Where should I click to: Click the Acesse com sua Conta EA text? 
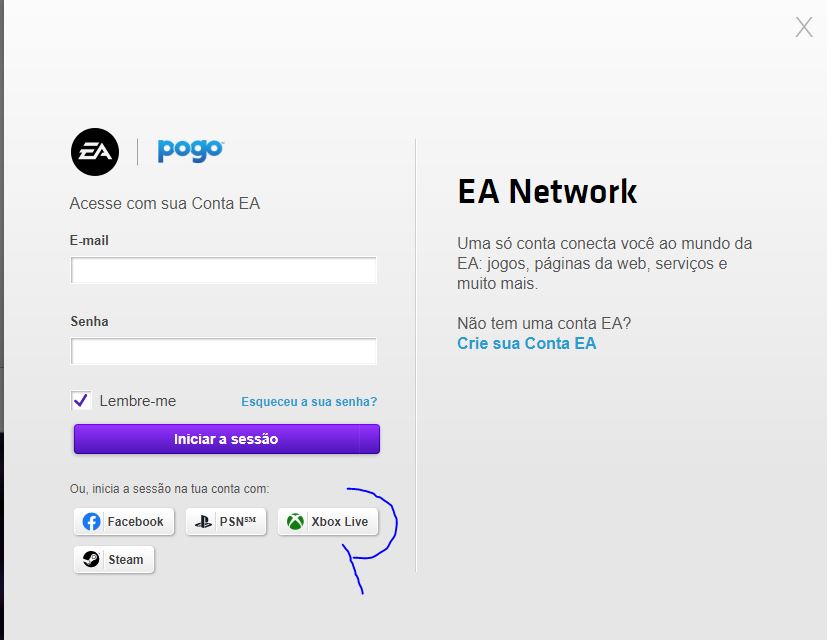pos(165,204)
